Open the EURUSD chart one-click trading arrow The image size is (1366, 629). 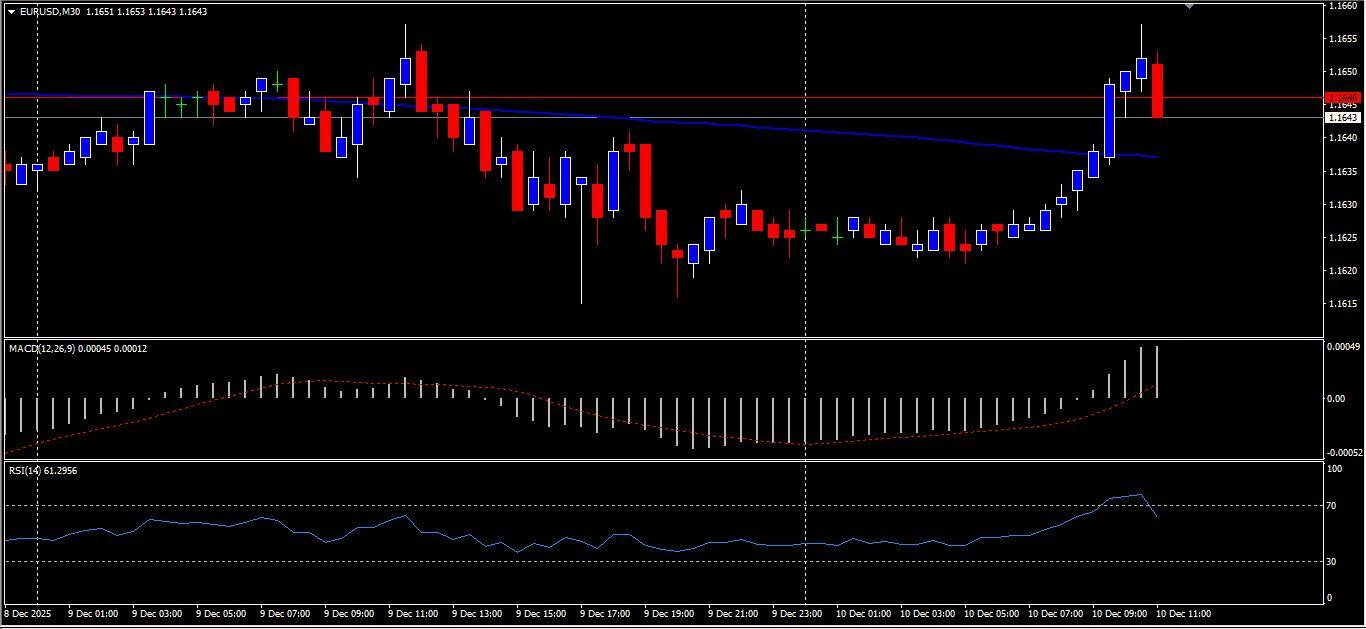[12, 12]
